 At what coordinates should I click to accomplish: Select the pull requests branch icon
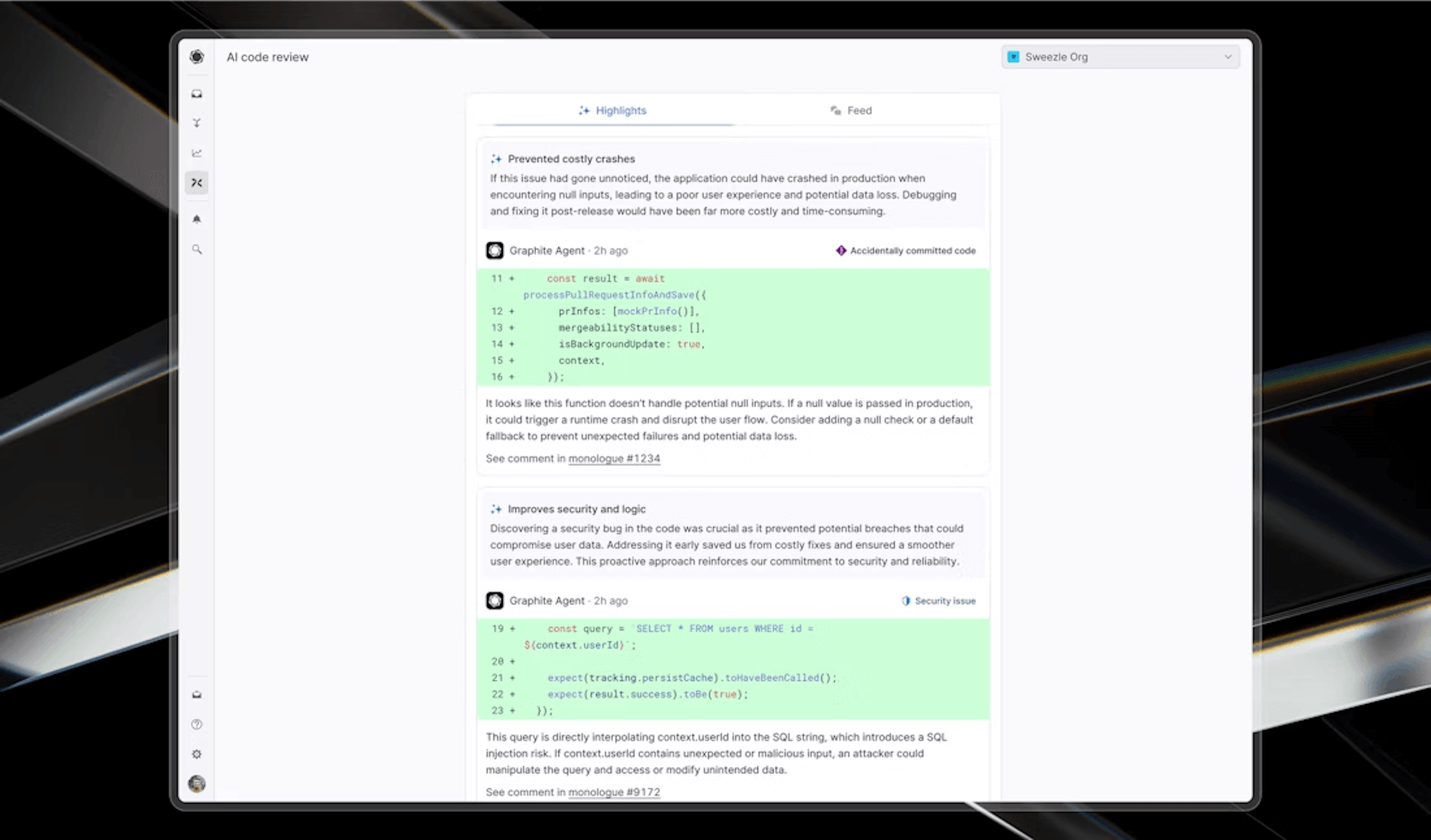pyautogui.click(x=197, y=123)
